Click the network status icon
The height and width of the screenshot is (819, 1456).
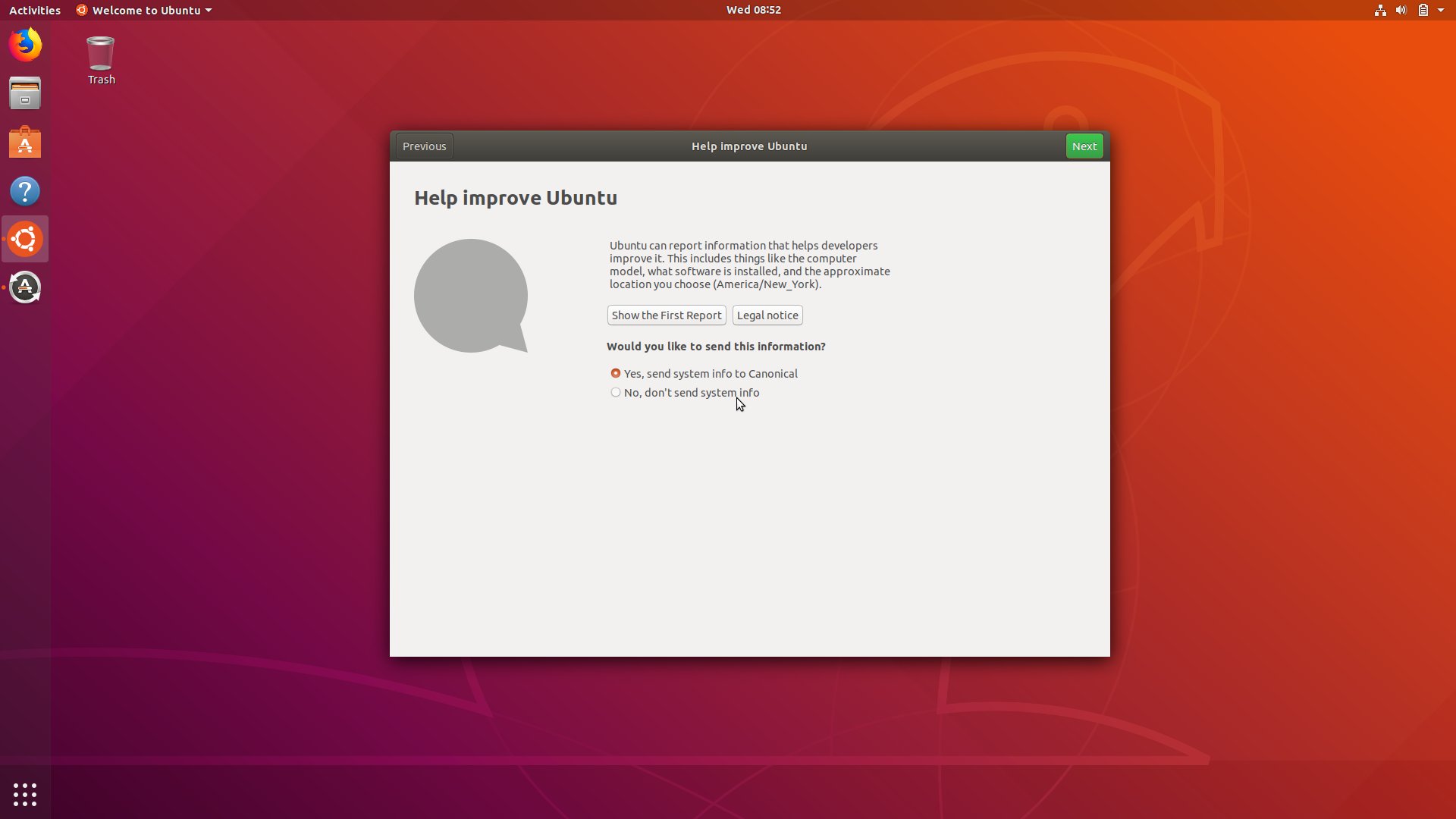click(1380, 10)
